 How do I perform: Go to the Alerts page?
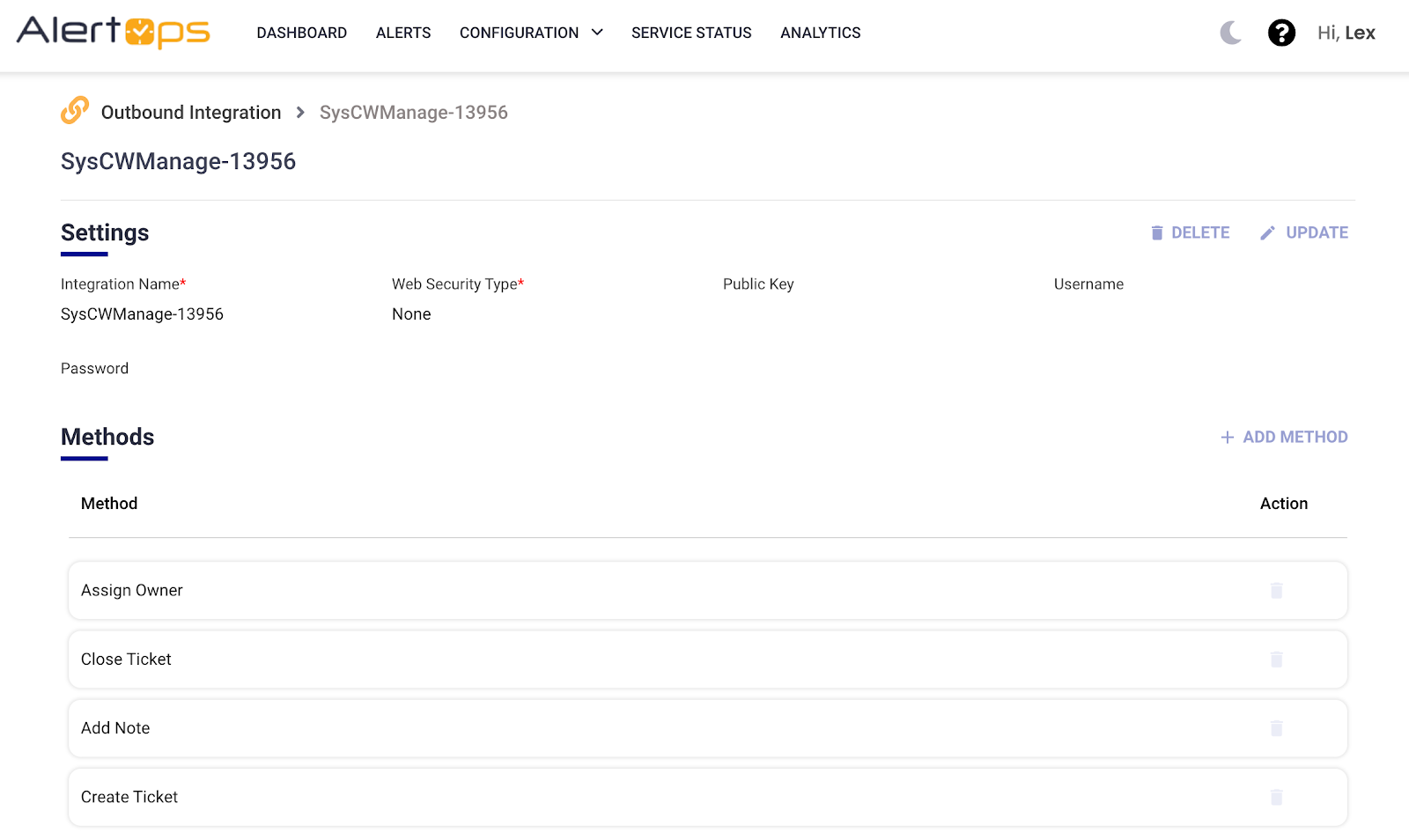tap(403, 33)
